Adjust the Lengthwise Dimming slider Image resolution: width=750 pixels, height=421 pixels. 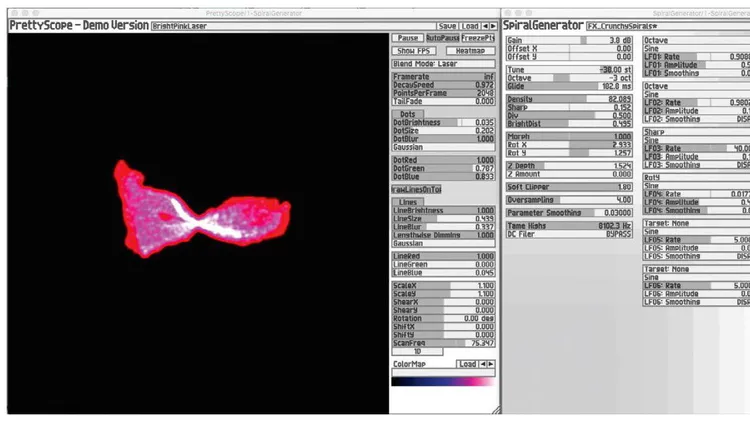pyautogui.click(x=443, y=235)
